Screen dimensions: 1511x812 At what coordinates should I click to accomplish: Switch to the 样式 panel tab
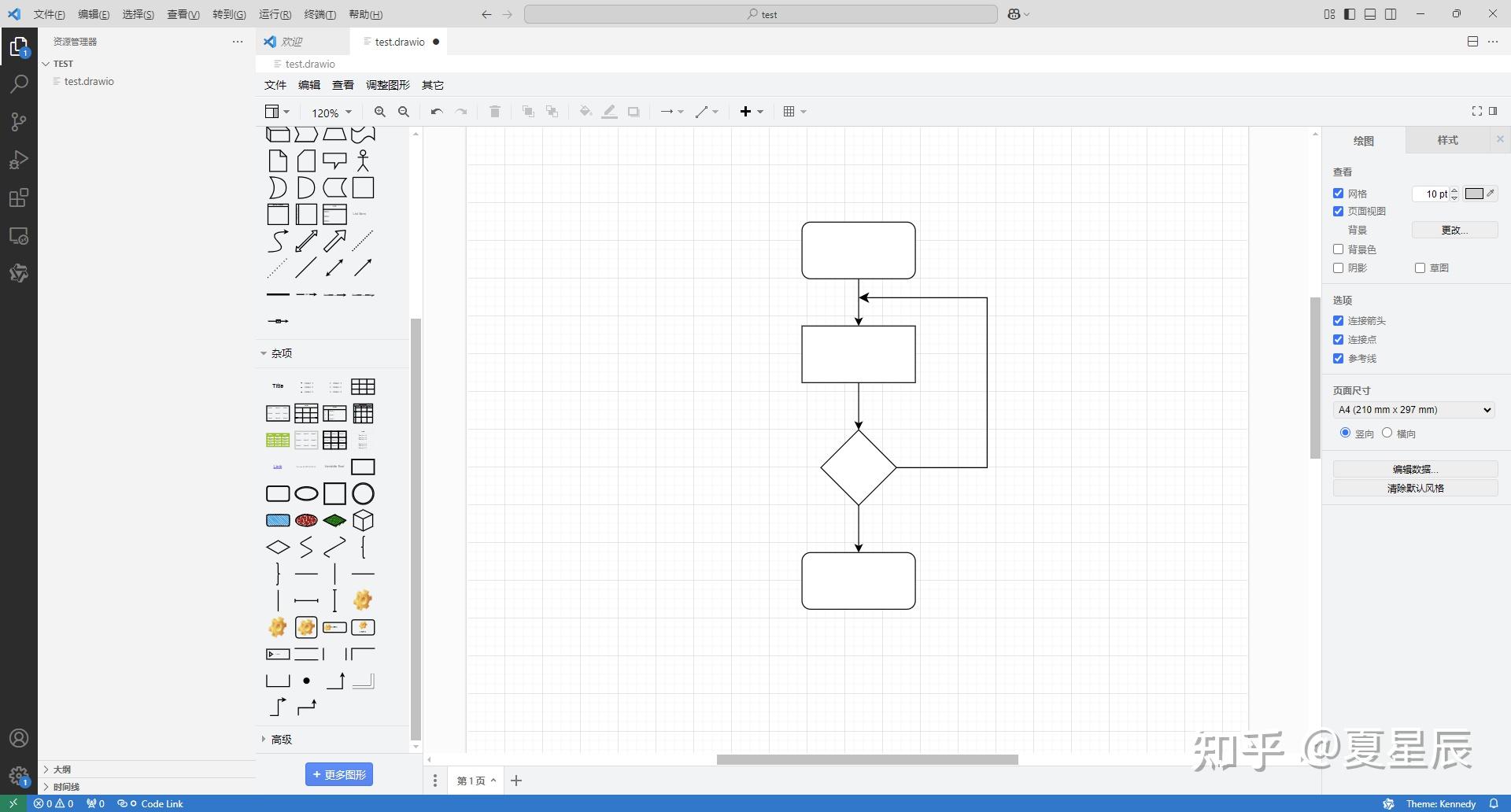1449,140
